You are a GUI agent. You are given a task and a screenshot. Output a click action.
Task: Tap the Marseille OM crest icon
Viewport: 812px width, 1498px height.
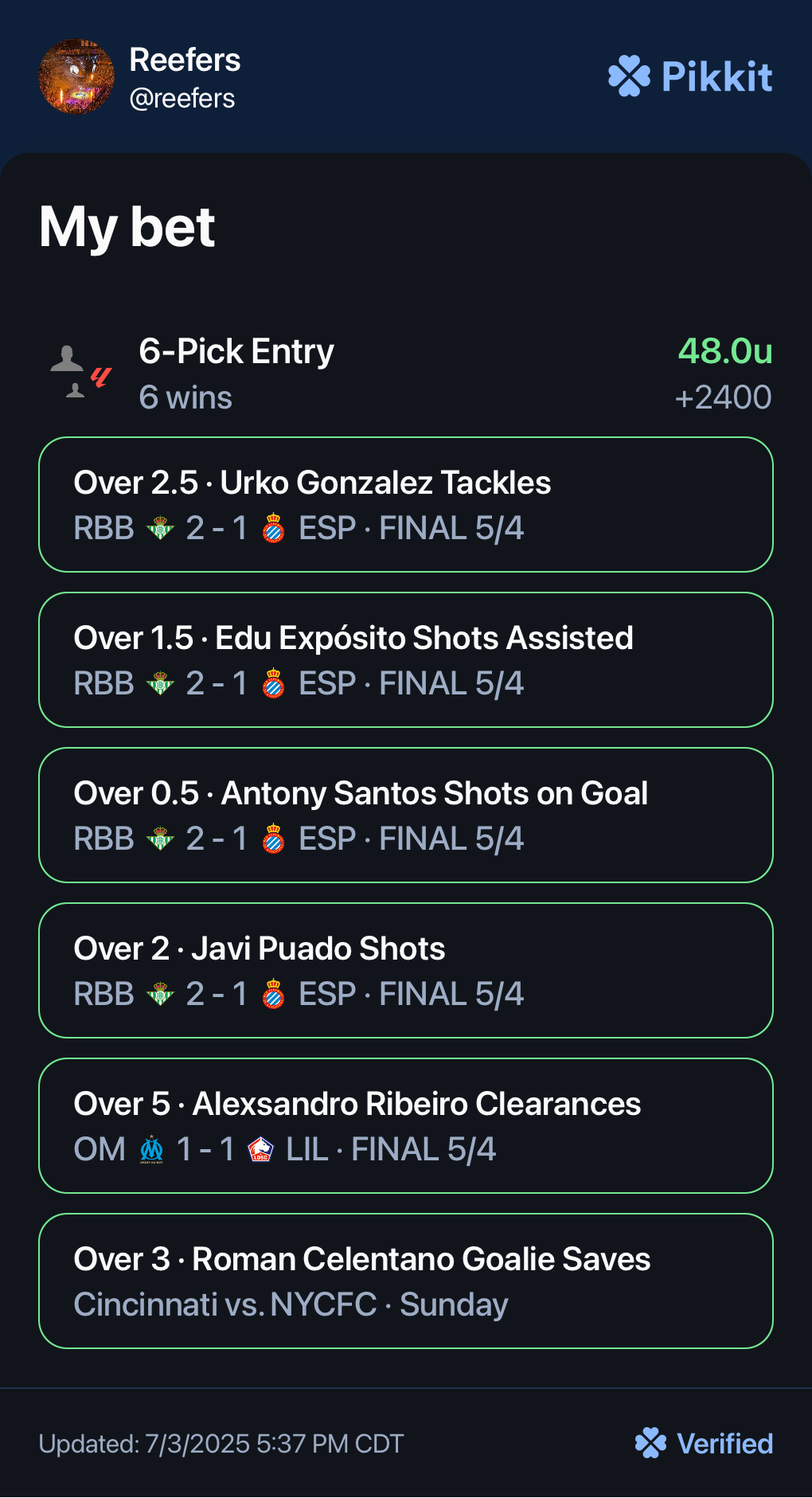click(151, 1149)
